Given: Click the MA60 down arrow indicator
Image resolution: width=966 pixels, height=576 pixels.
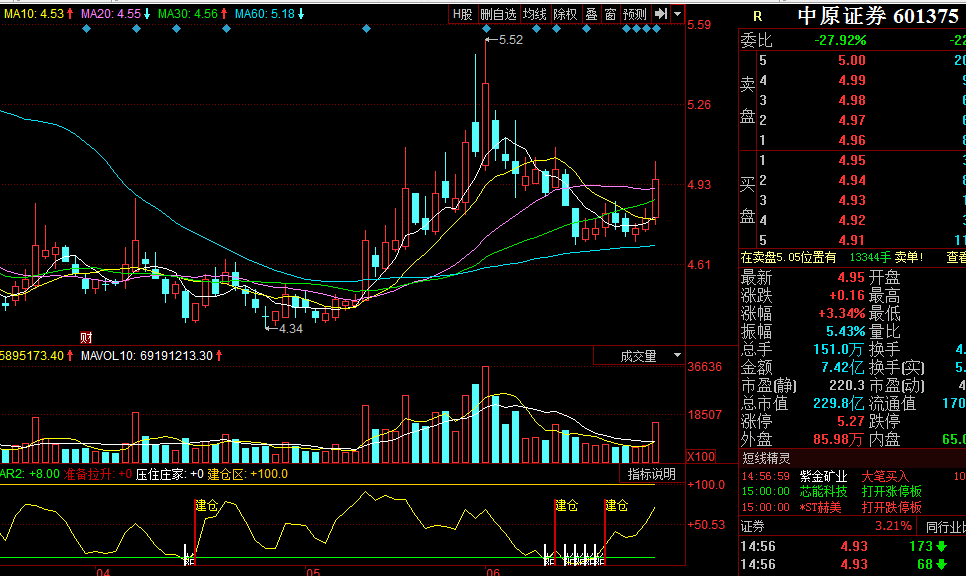Looking at the screenshot, I should (x=300, y=14).
